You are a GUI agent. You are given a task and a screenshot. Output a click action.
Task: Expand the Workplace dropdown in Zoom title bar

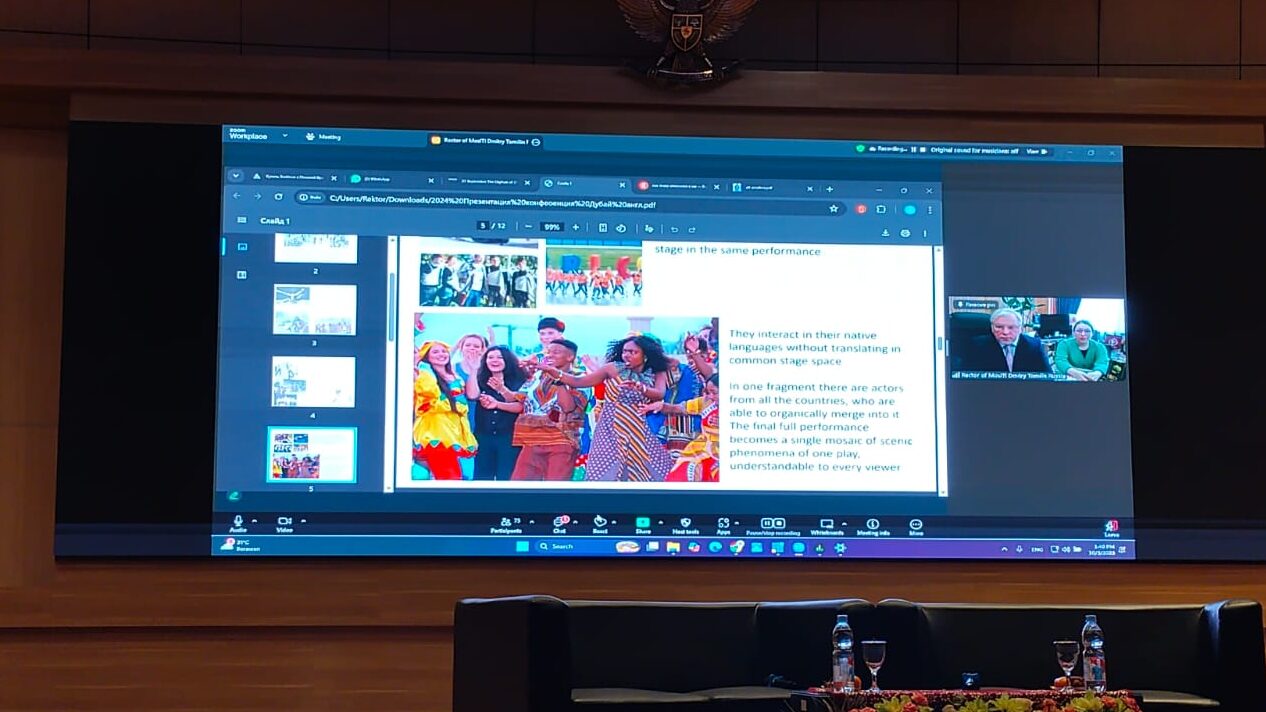pos(285,135)
